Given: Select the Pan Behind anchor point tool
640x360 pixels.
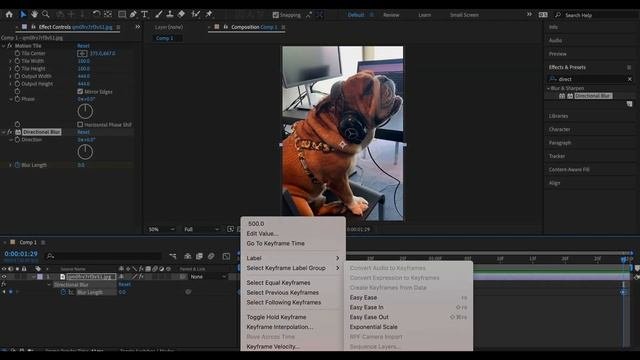Looking at the screenshot, I should click(x=108, y=14).
